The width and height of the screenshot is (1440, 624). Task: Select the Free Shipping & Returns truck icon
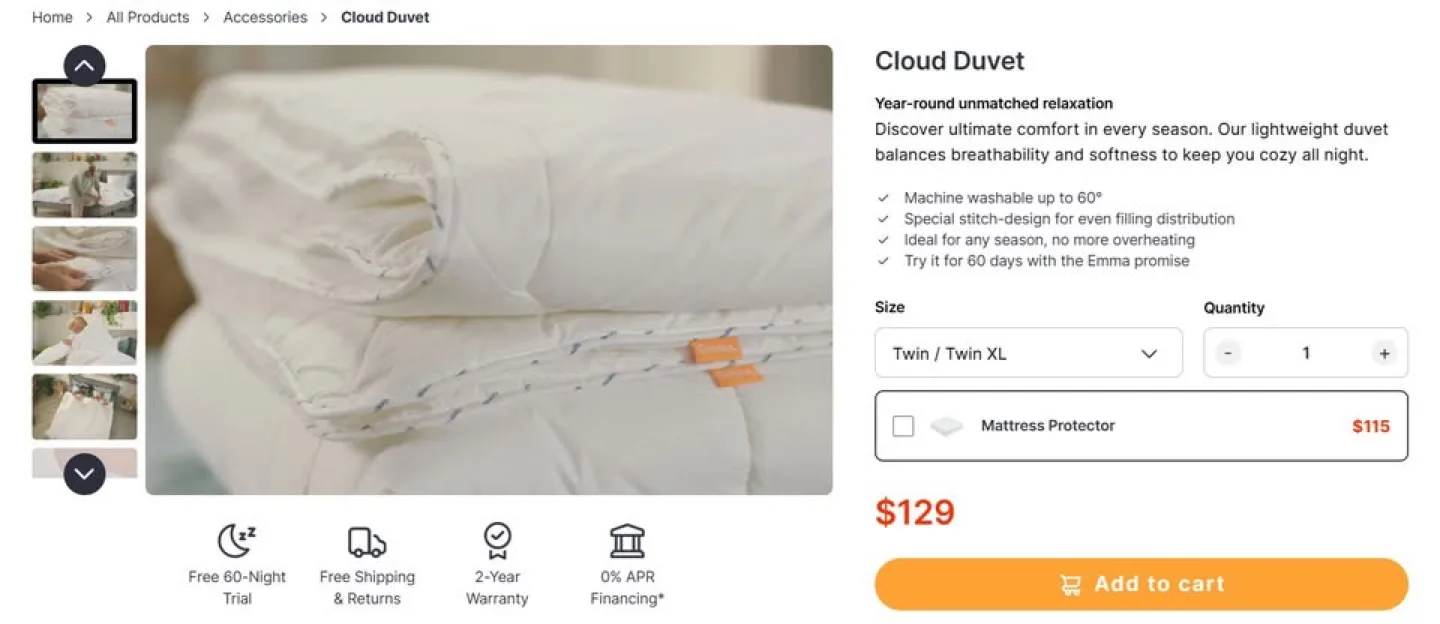(366, 541)
